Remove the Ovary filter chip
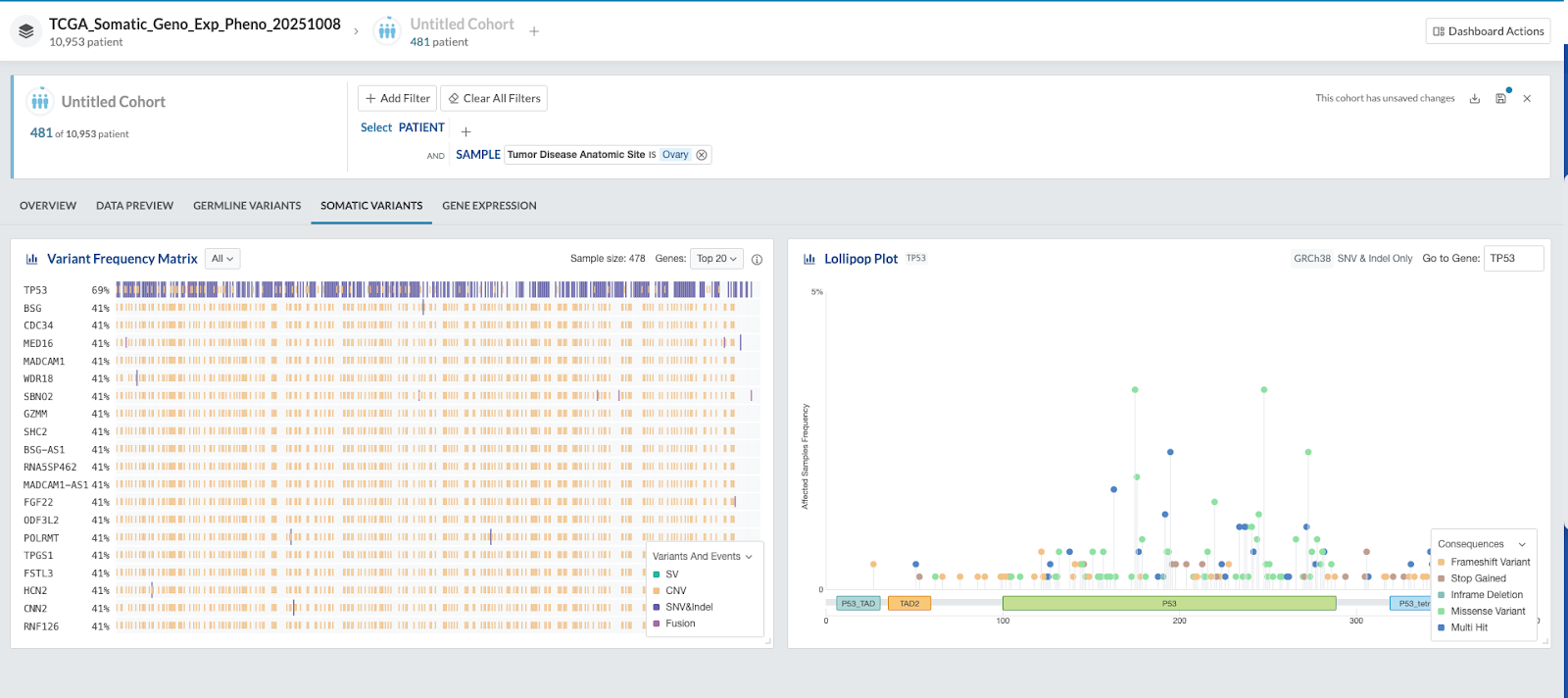Viewport: 1568px width, 698px height. pos(702,155)
